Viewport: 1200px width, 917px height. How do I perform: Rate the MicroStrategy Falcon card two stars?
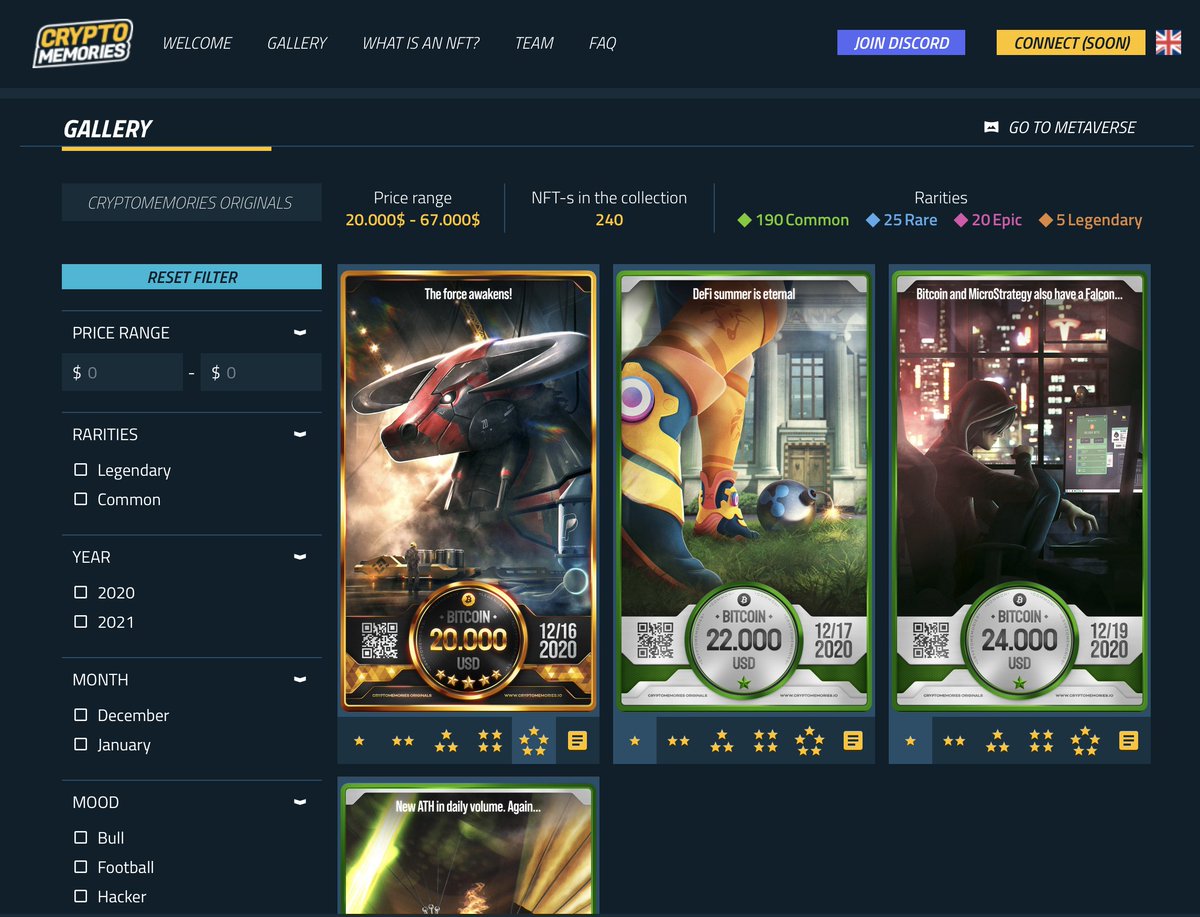click(x=954, y=741)
